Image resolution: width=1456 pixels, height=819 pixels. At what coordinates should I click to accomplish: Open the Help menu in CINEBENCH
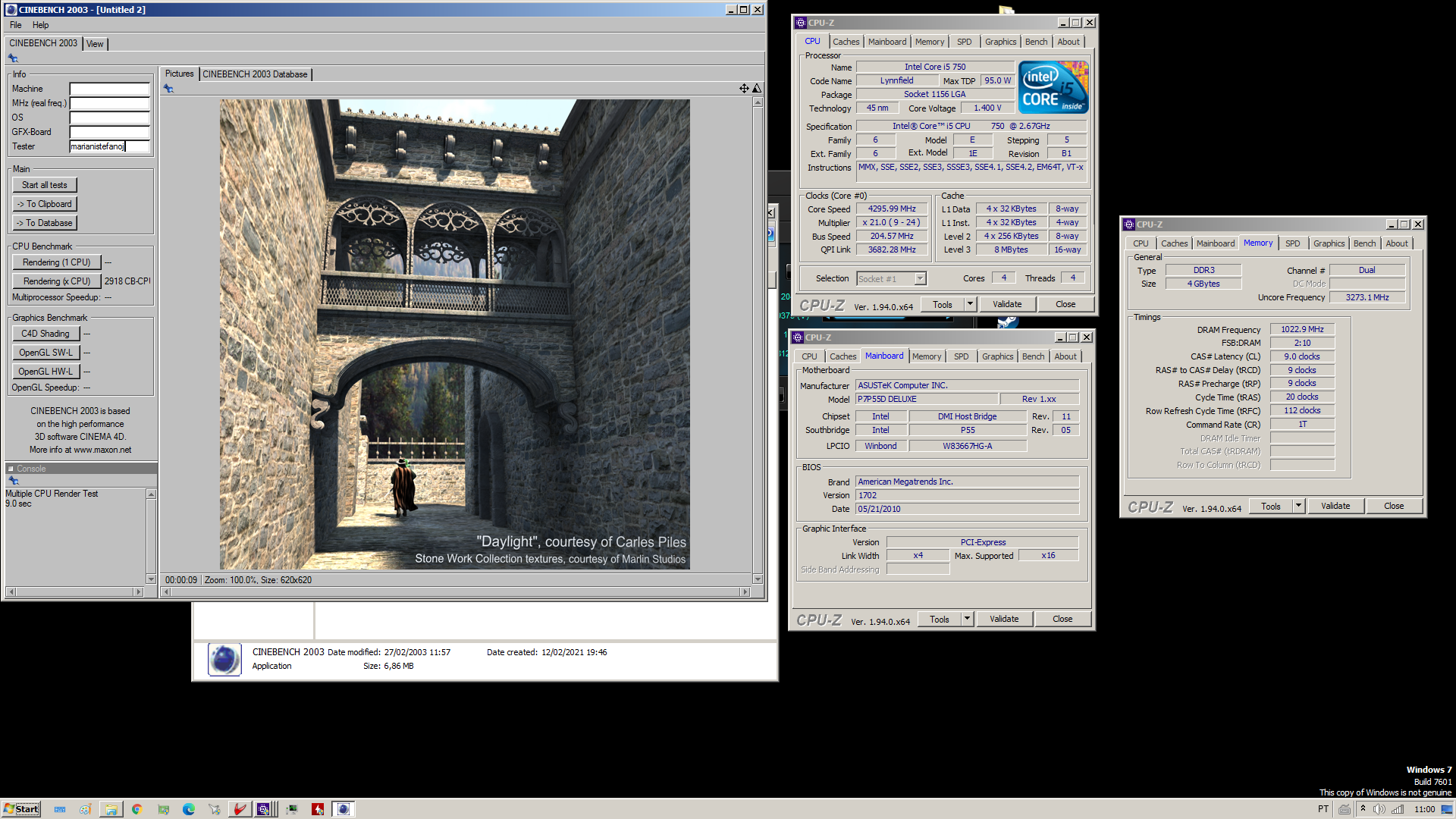point(40,25)
